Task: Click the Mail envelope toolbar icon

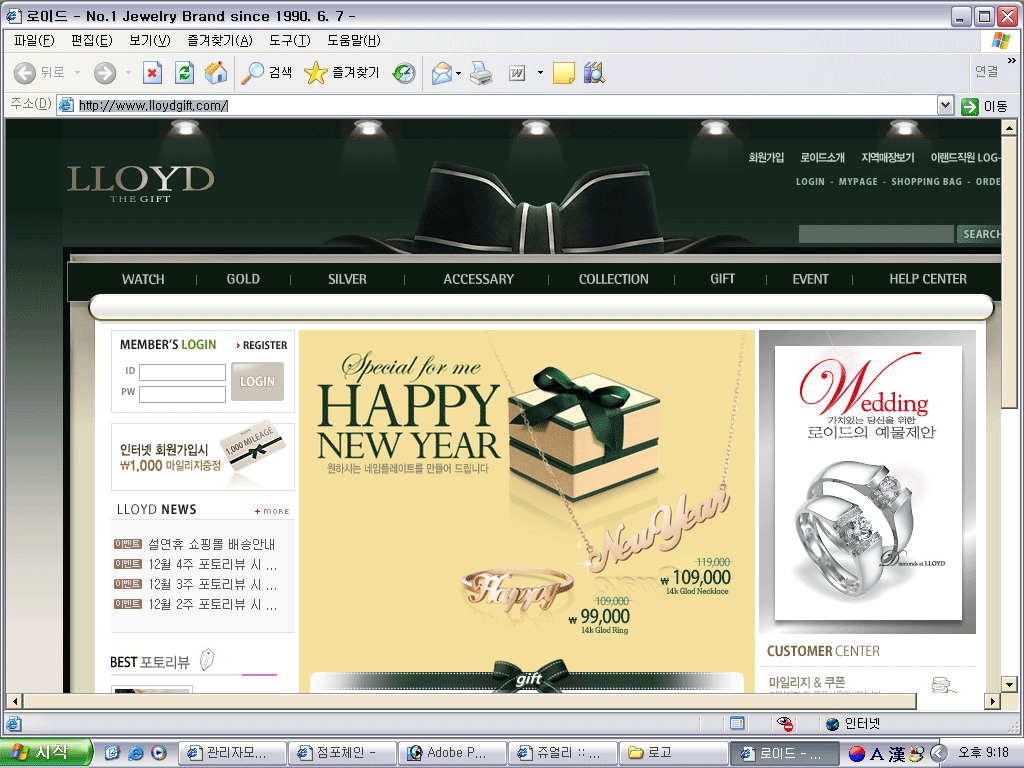Action: click(442, 73)
